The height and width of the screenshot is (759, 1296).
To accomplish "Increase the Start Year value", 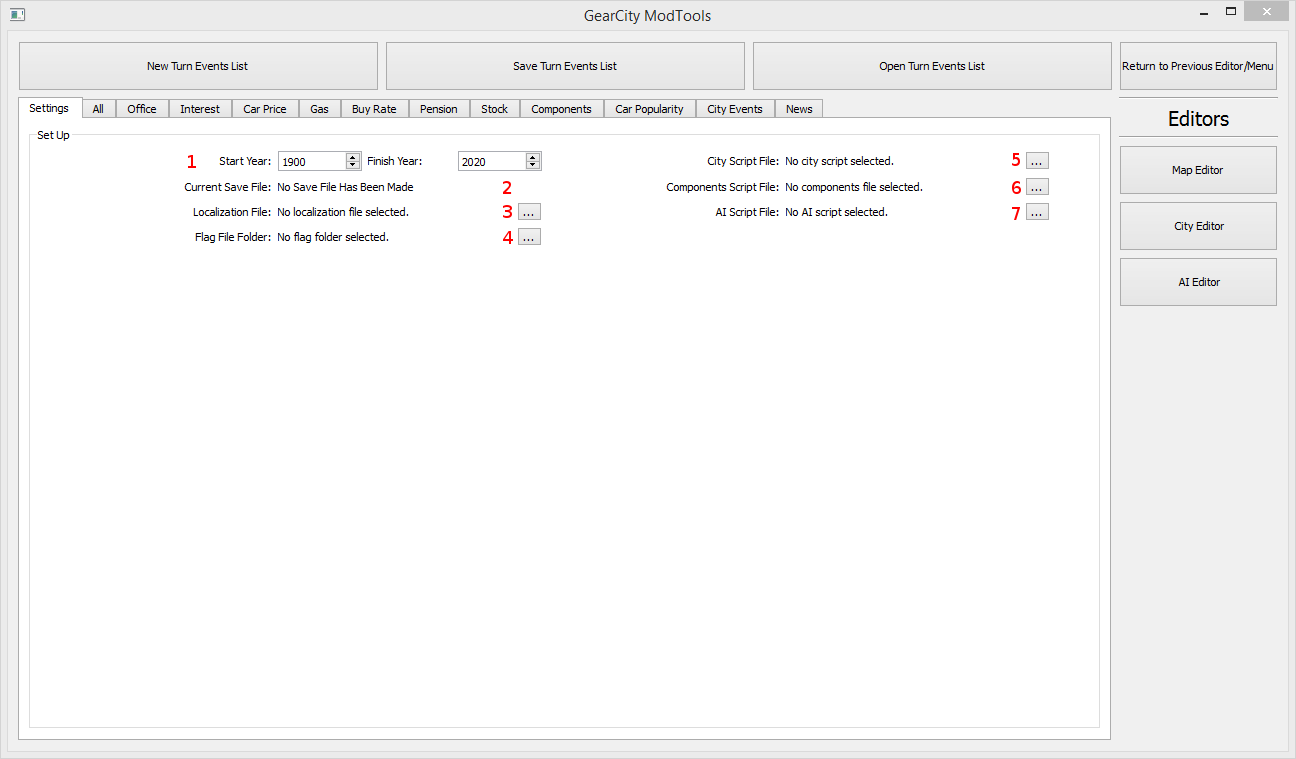I will 352,157.
